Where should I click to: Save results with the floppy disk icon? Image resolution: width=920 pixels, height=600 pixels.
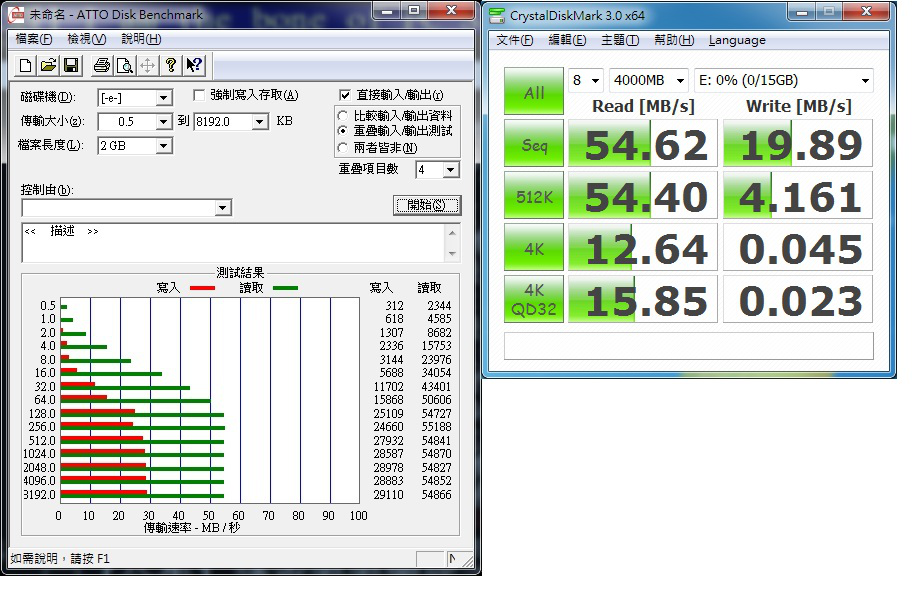(71, 65)
